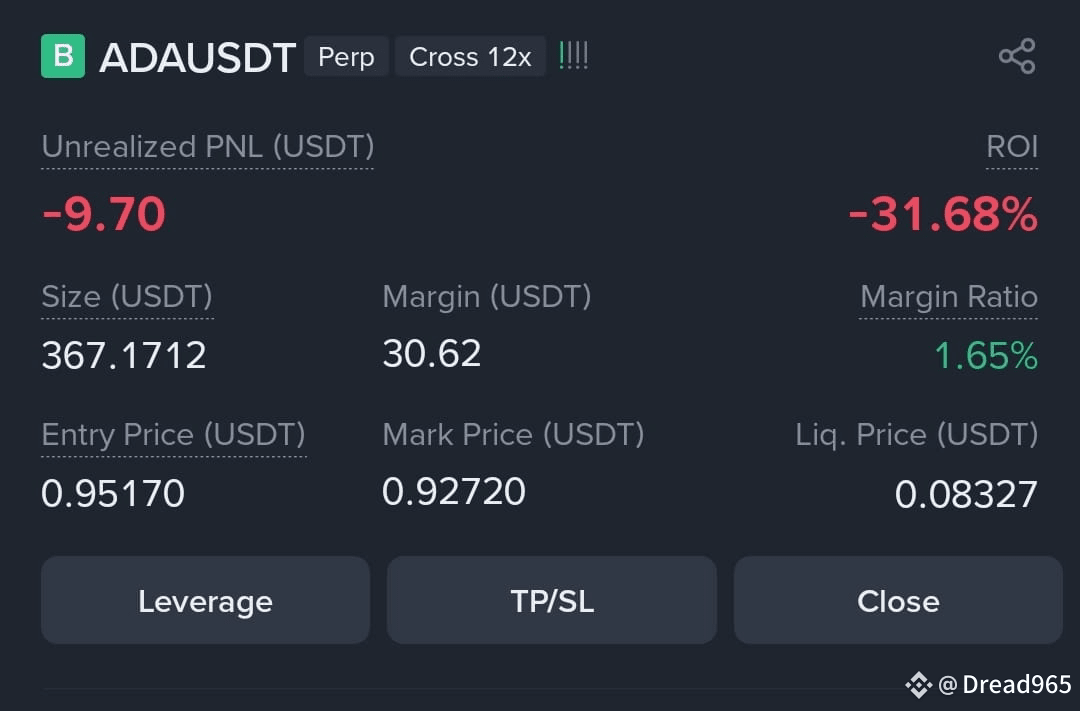Image resolution: width=1080 pixels, height=711 pixels.
Task: Click the green B buy-side badge
Action: tap(63, 56)
